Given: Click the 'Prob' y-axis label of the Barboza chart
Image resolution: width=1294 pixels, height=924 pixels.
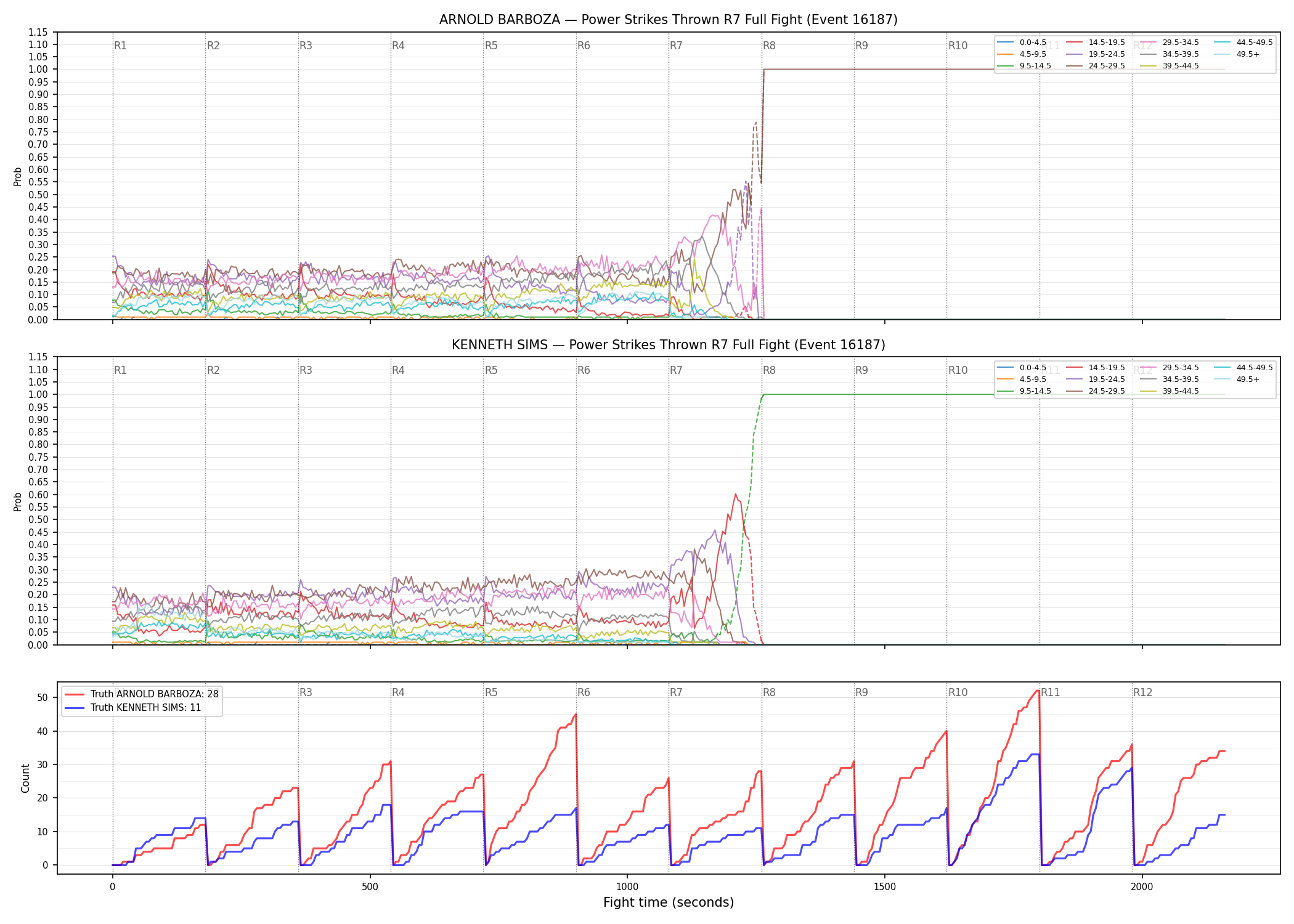Looking at the screenshot, I should coord(18,176).
